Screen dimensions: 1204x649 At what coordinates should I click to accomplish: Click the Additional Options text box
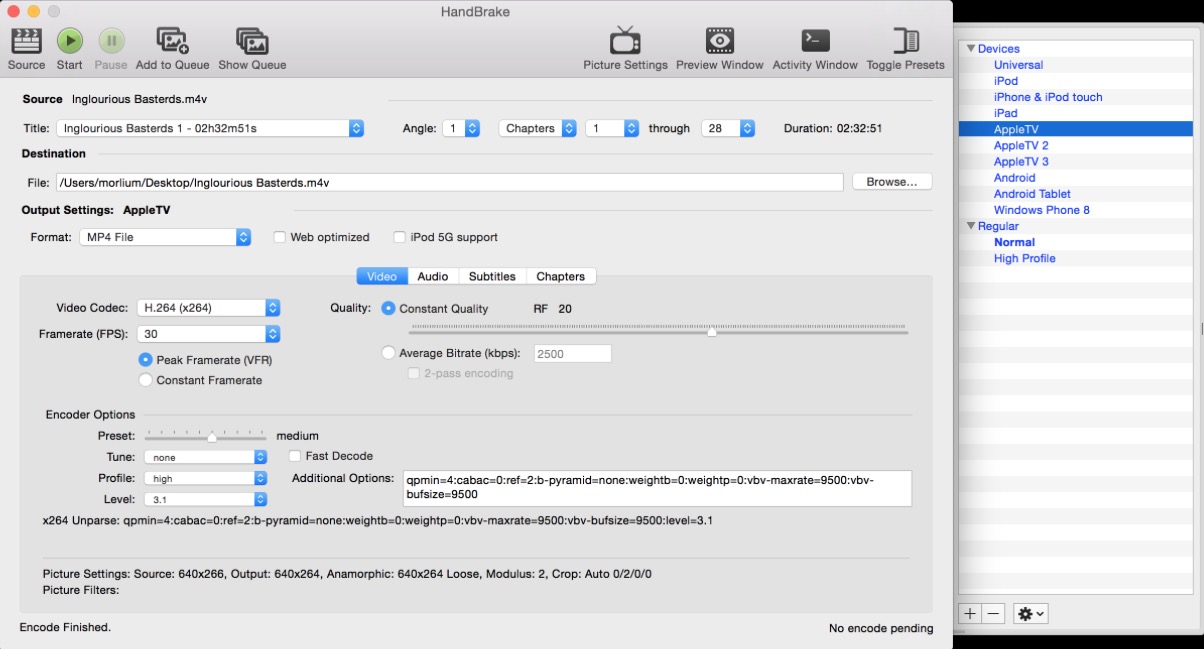657,488
